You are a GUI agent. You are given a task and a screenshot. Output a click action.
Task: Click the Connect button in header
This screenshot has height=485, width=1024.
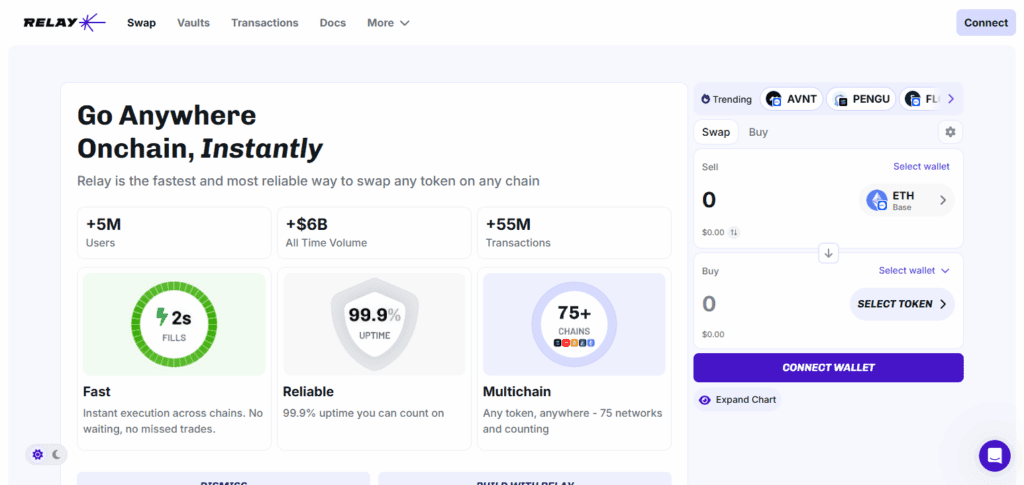[986, 23]
